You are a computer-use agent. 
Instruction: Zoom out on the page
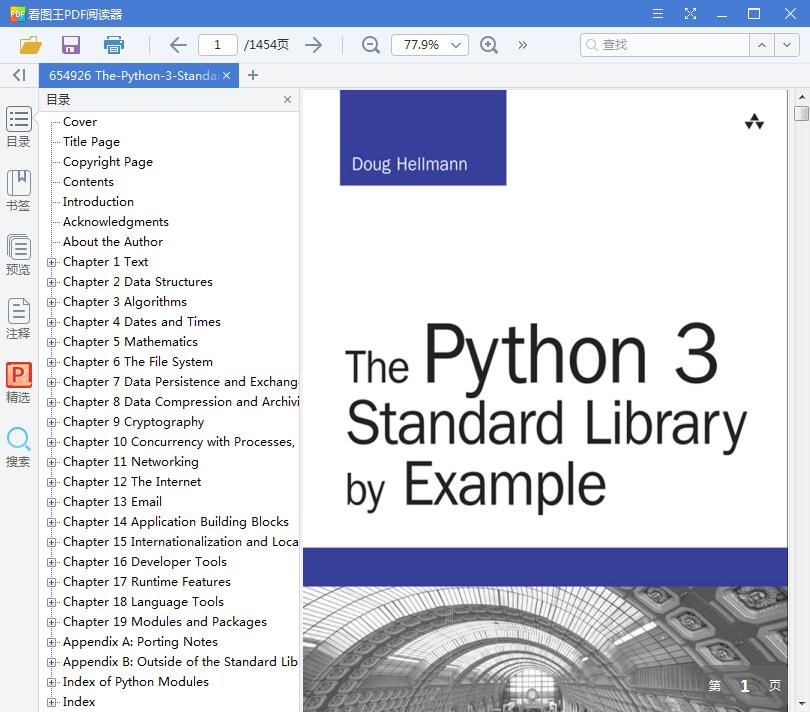pos(370,45)
